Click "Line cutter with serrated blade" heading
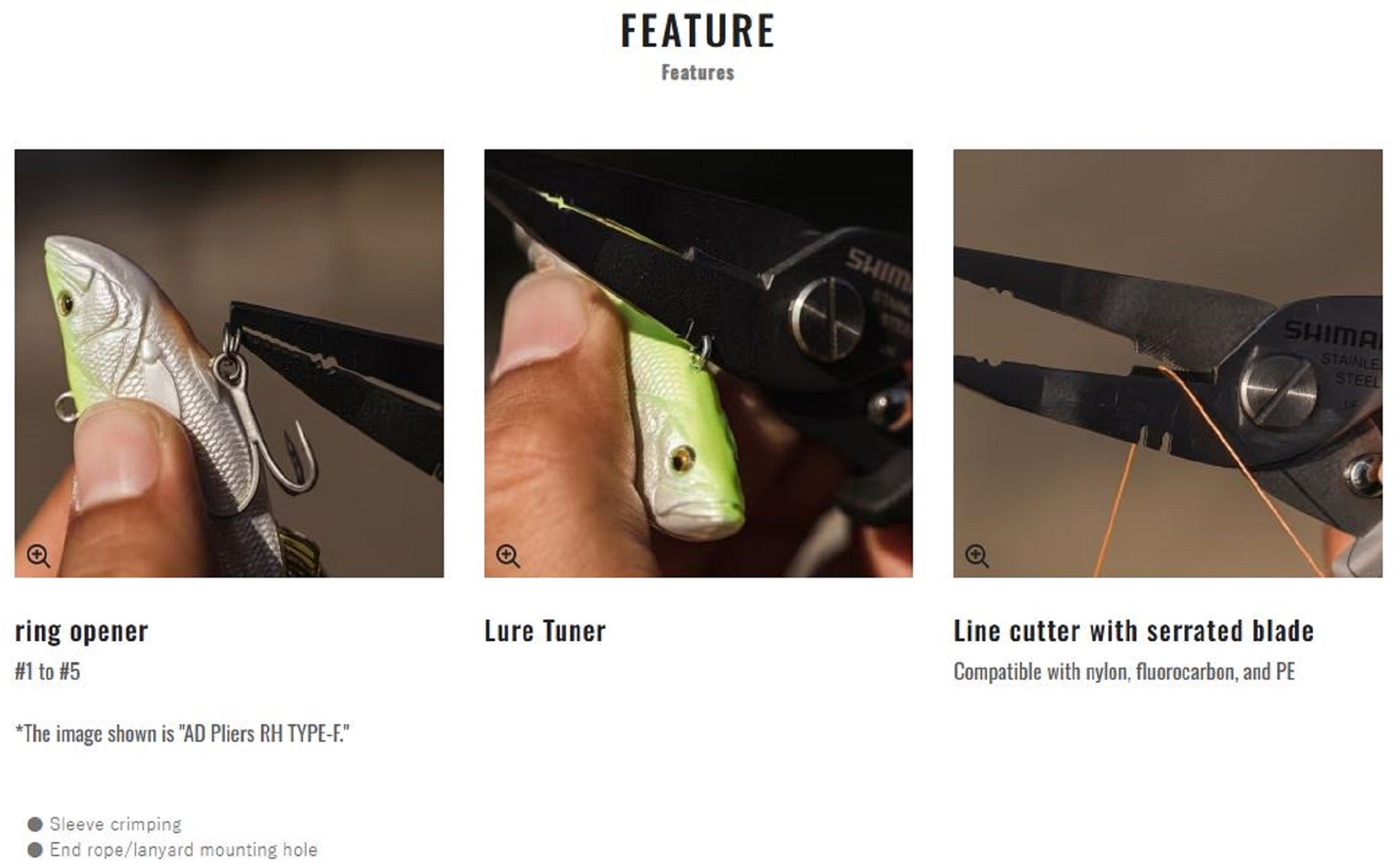The height and width of the screenshot is (868, 1396). [1134, 631]
